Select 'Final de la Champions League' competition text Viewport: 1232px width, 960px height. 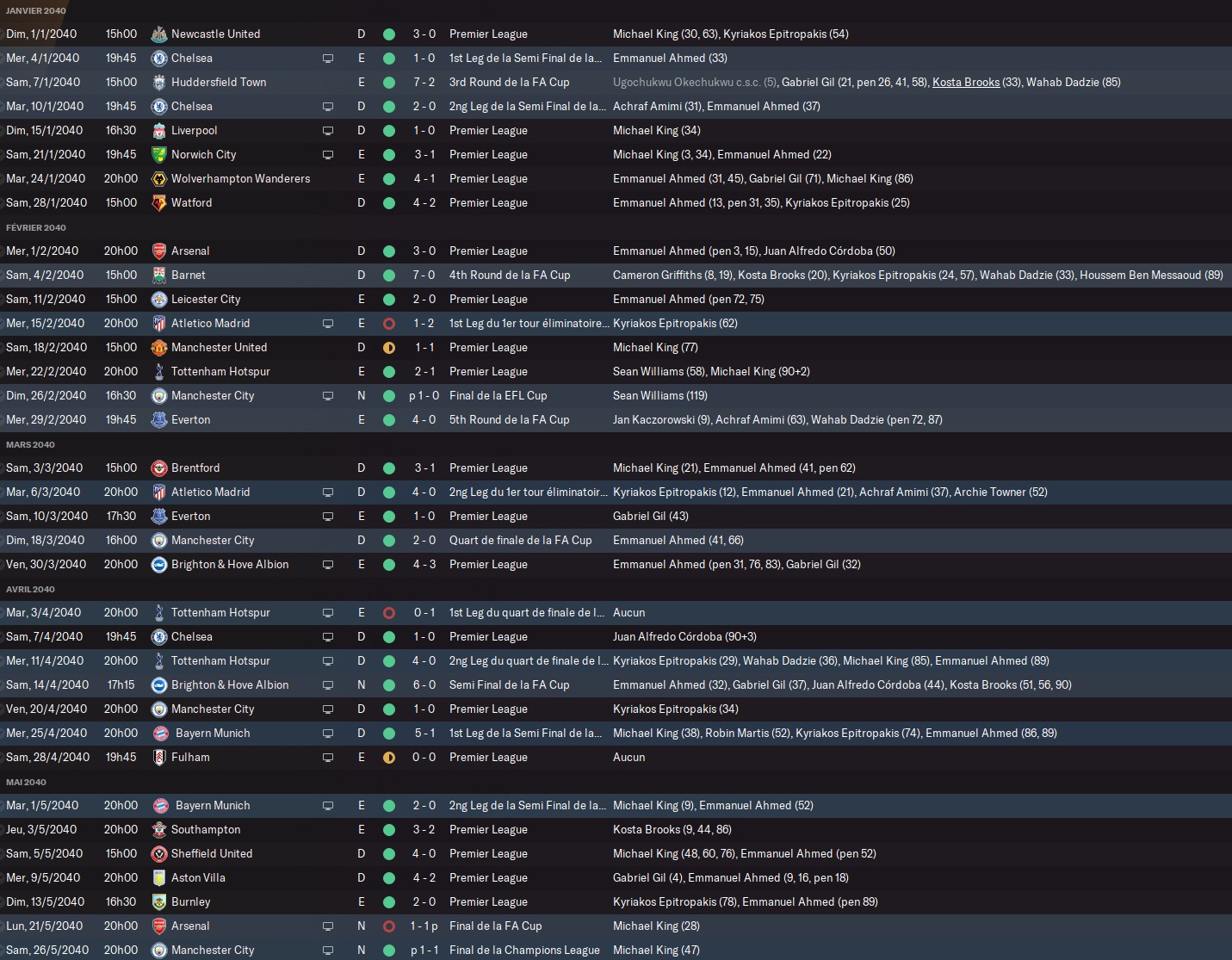(524, 951)
